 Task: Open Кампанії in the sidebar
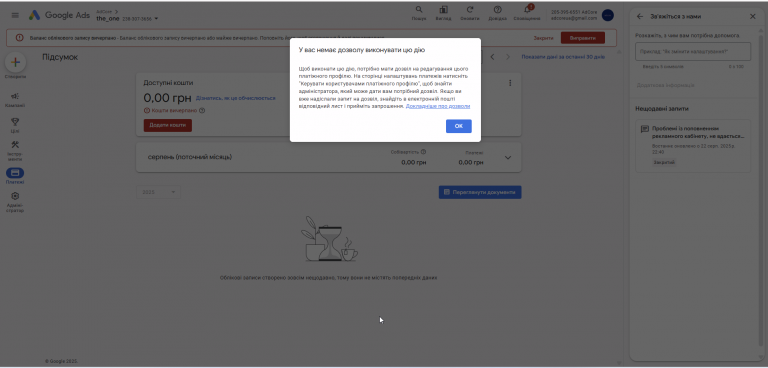pos(15,100)
